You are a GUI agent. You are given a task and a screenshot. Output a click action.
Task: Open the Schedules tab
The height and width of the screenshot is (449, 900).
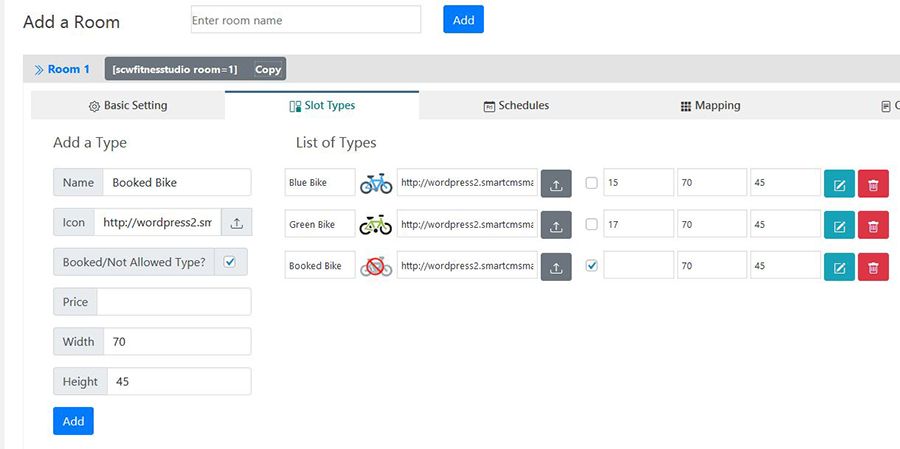516,106
